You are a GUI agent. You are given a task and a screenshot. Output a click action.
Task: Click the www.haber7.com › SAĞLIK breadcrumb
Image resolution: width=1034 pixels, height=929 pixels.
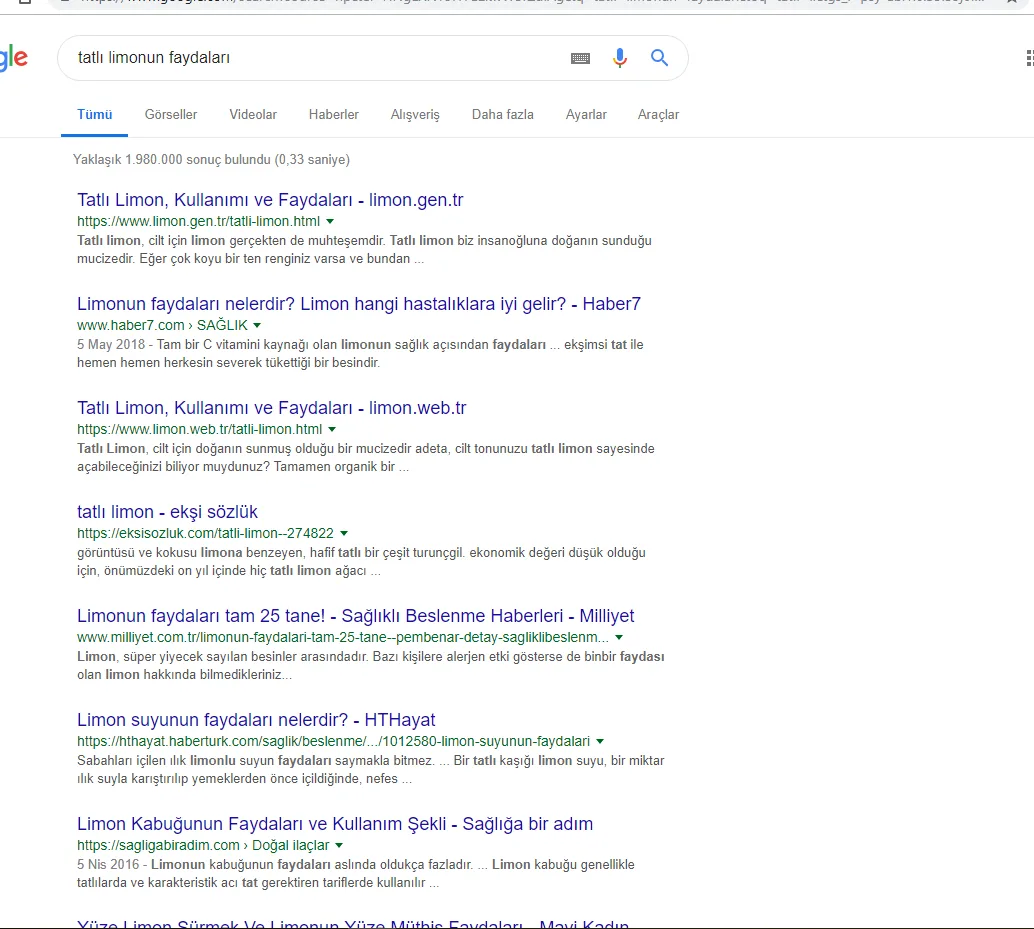(x=162, y=326)
